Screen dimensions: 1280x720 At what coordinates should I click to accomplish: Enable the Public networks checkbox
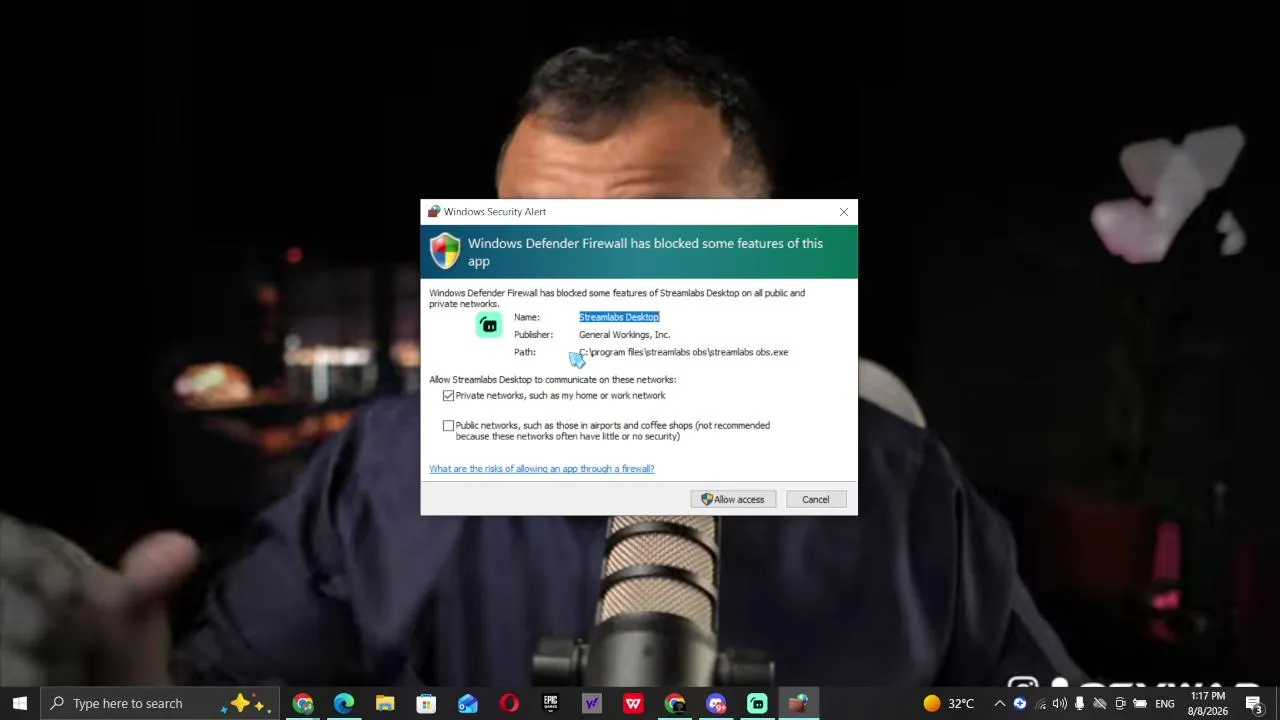pos(448,426)
